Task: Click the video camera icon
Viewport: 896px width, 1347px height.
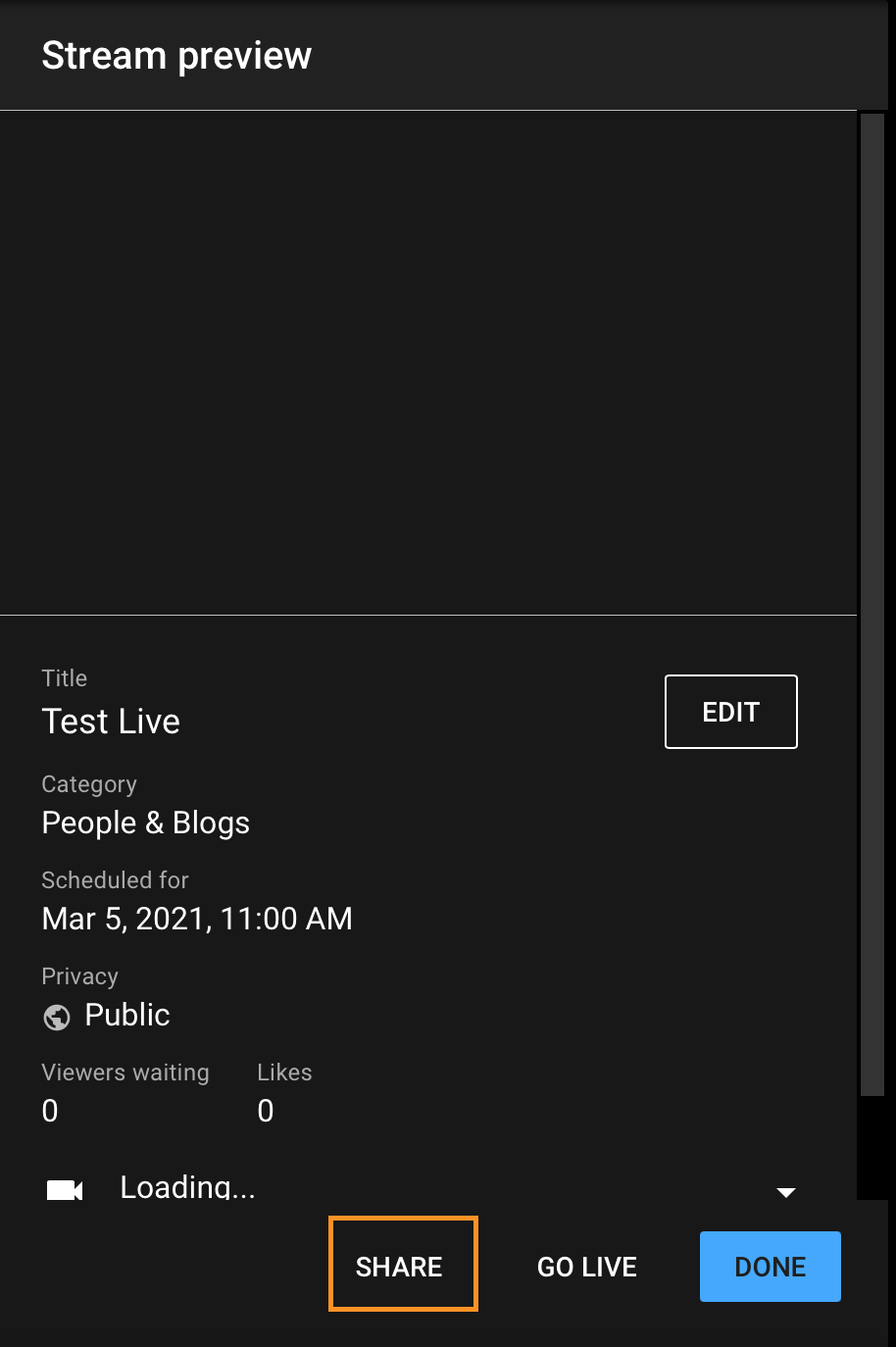Action: tap(65, 1190)
